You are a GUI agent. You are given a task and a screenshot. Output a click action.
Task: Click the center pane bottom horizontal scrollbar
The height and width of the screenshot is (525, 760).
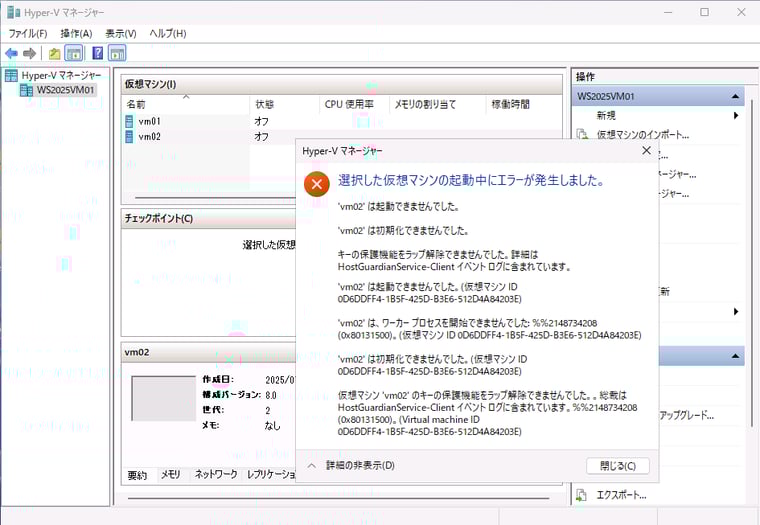[x=338, y=498]
